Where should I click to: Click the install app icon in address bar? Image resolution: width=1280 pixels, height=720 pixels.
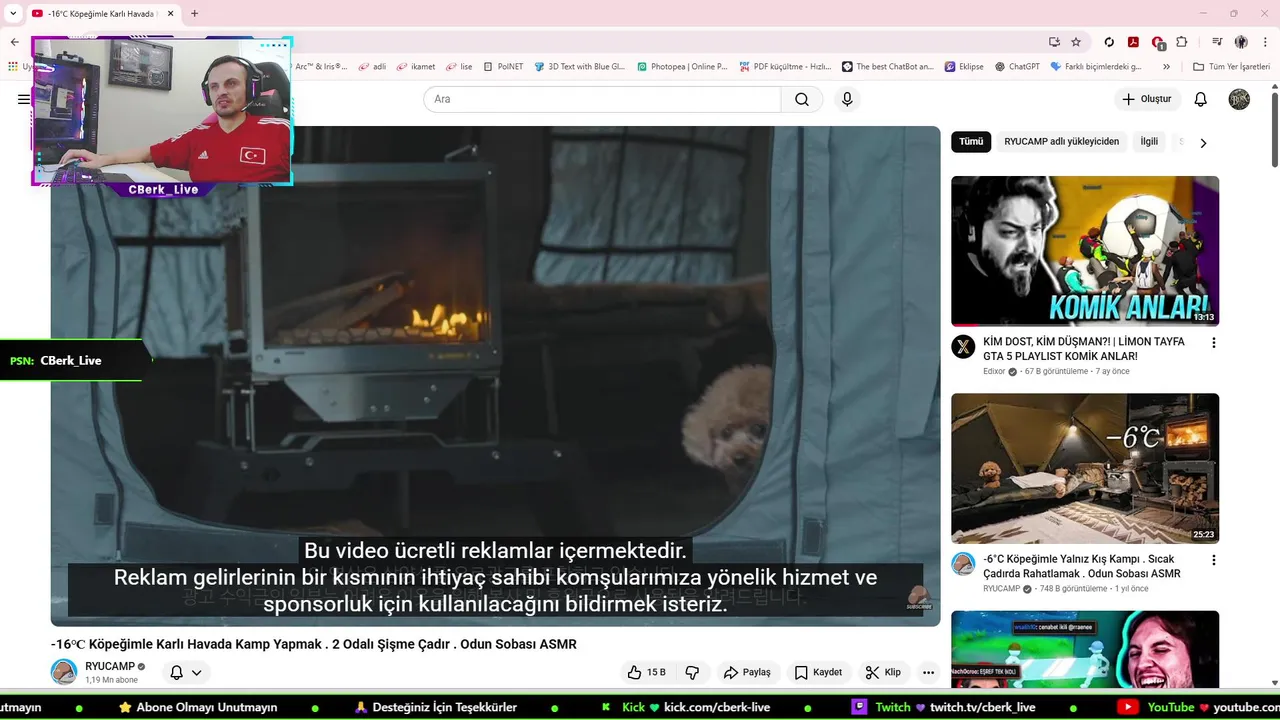coord(1054,42)
